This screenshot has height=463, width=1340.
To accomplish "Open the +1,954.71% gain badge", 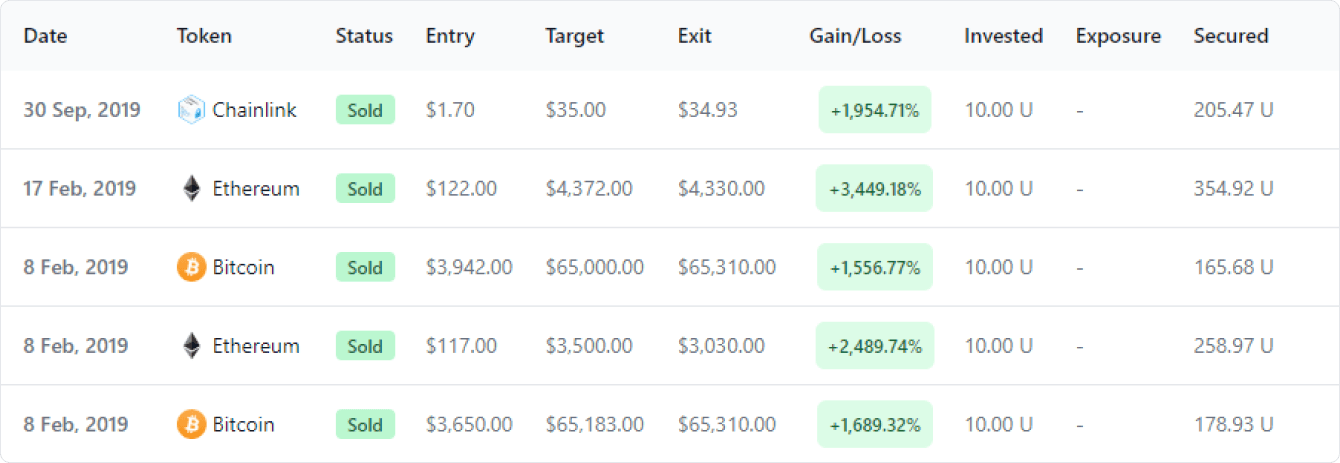I will point(875,110).
